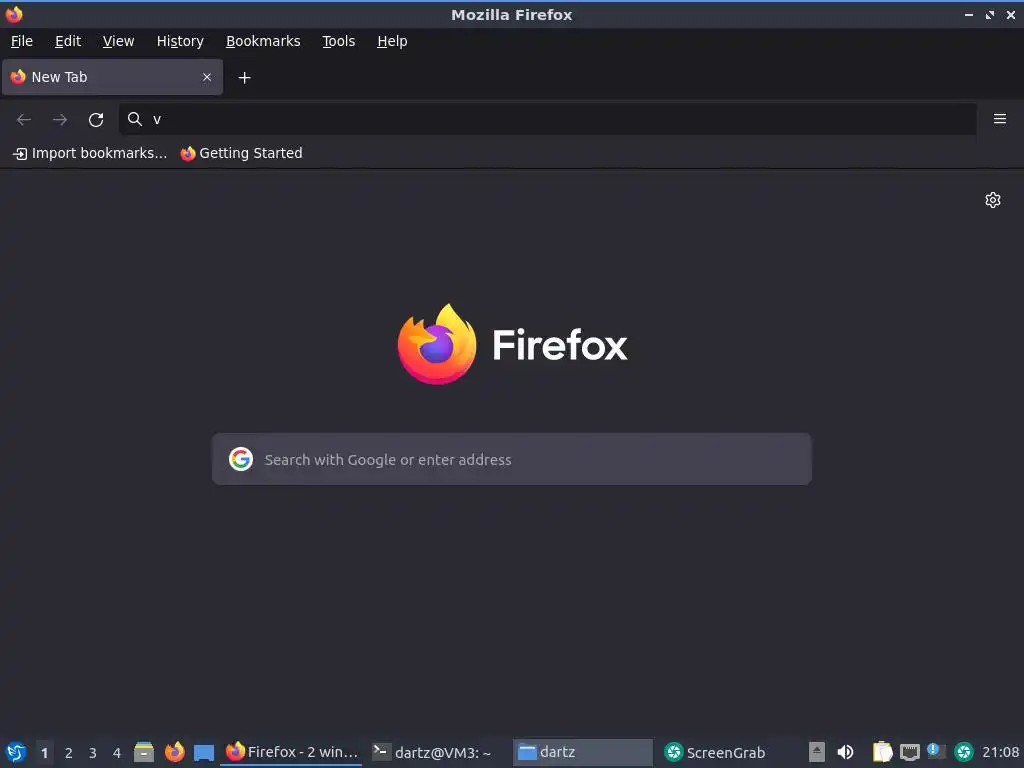This screenshot has width=1024, height=768.
Task: Open the volume control tray icon
Action: coord(845,752)
